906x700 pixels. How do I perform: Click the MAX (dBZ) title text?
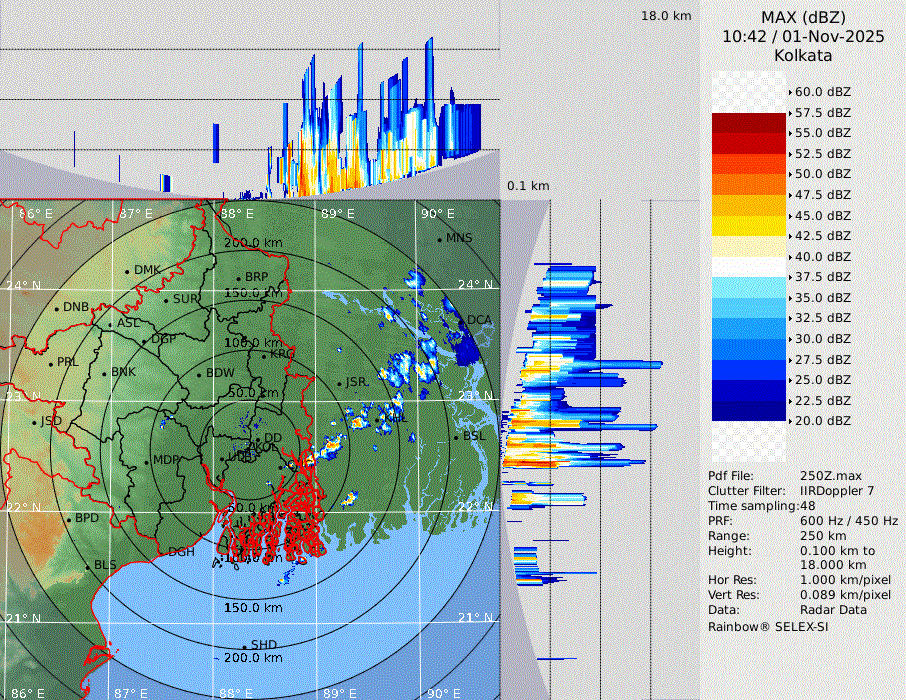[803, 17]
